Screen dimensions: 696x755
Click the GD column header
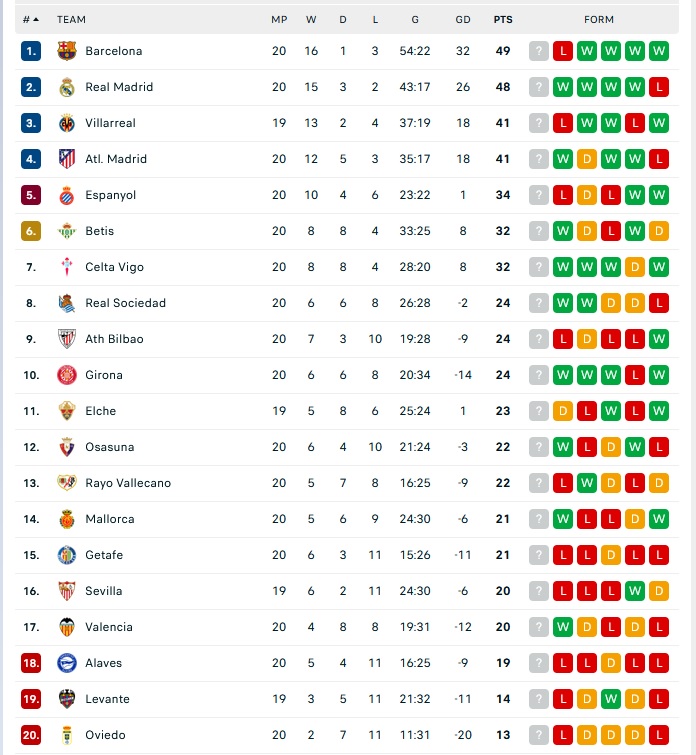point(463,19)
